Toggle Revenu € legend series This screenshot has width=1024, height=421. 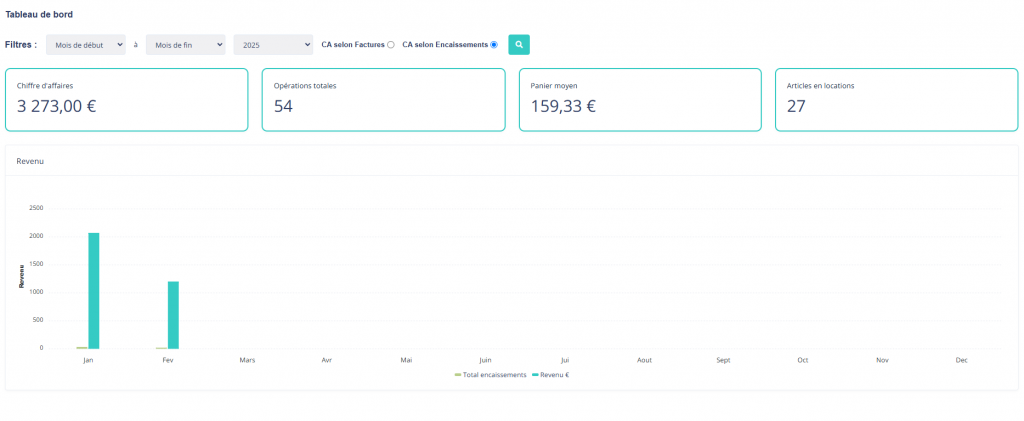point(551,375)
